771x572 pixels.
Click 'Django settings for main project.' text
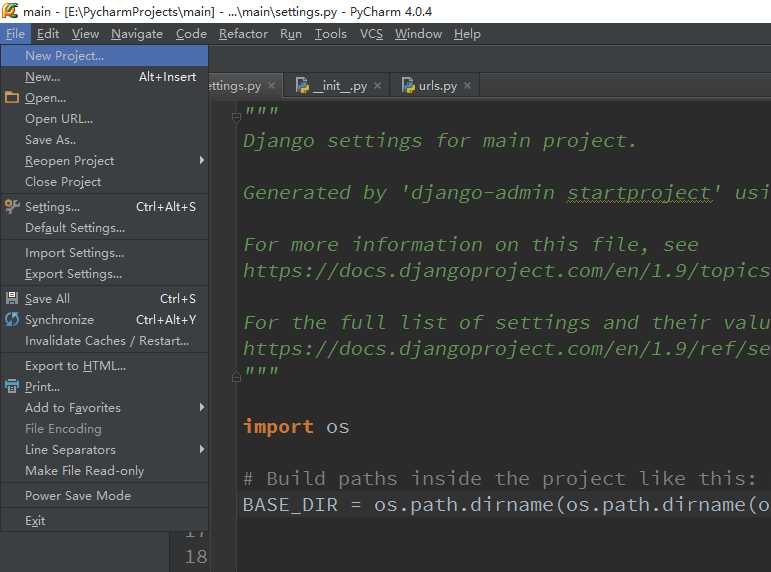(x=439, y=141)
